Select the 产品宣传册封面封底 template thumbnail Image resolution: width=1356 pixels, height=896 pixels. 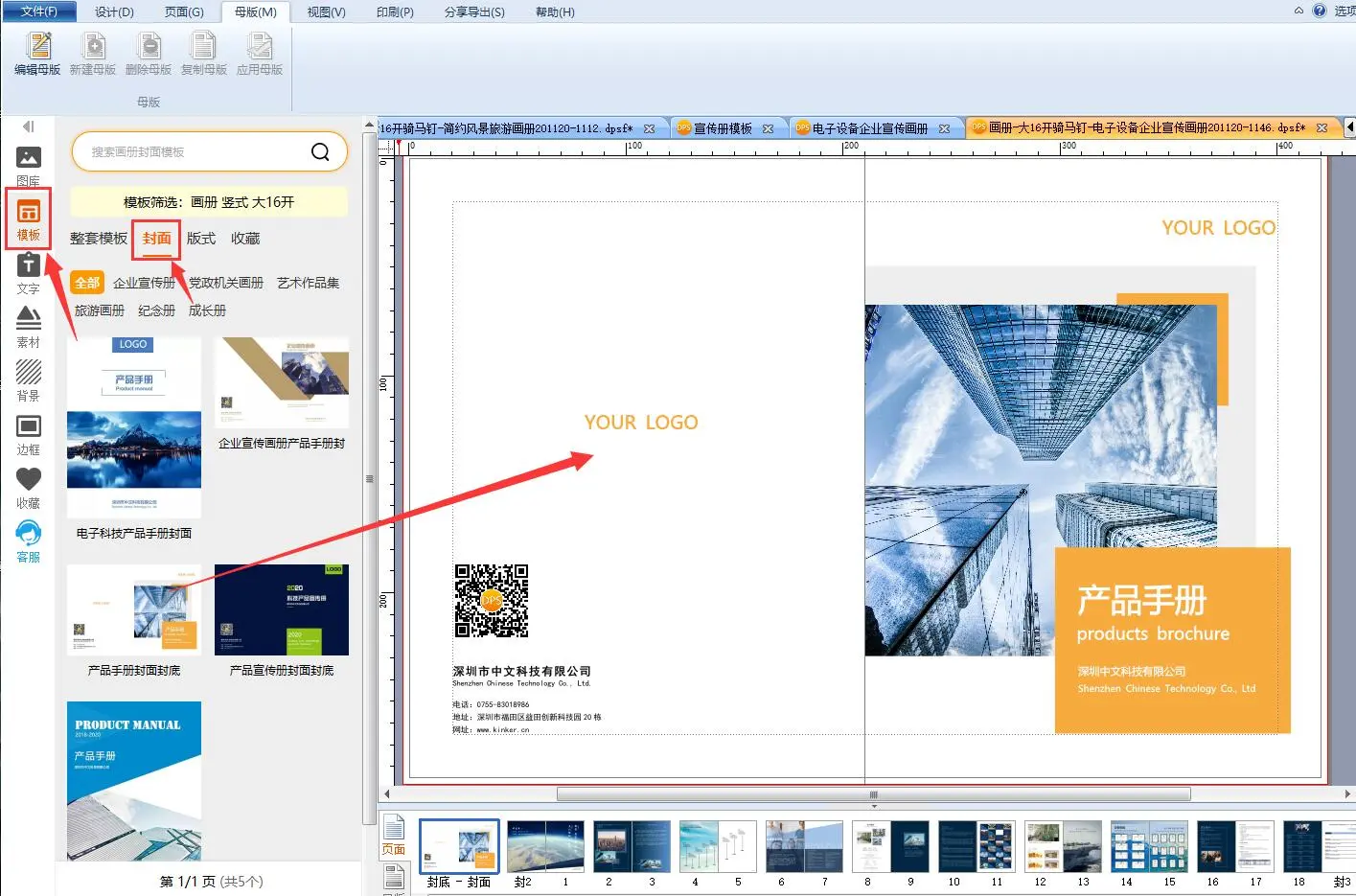coord(282,609)
